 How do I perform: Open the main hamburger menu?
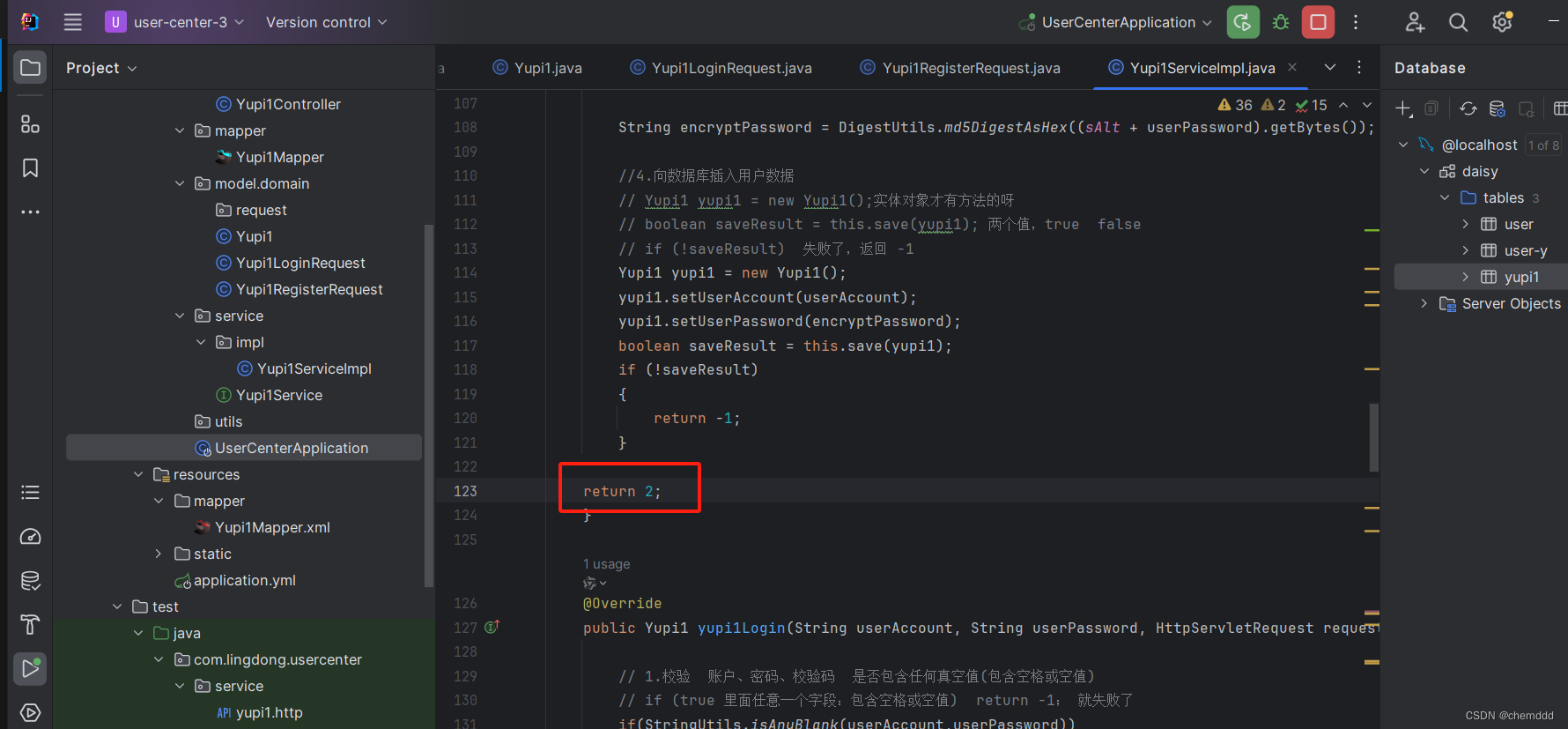[x=73, y=22]
